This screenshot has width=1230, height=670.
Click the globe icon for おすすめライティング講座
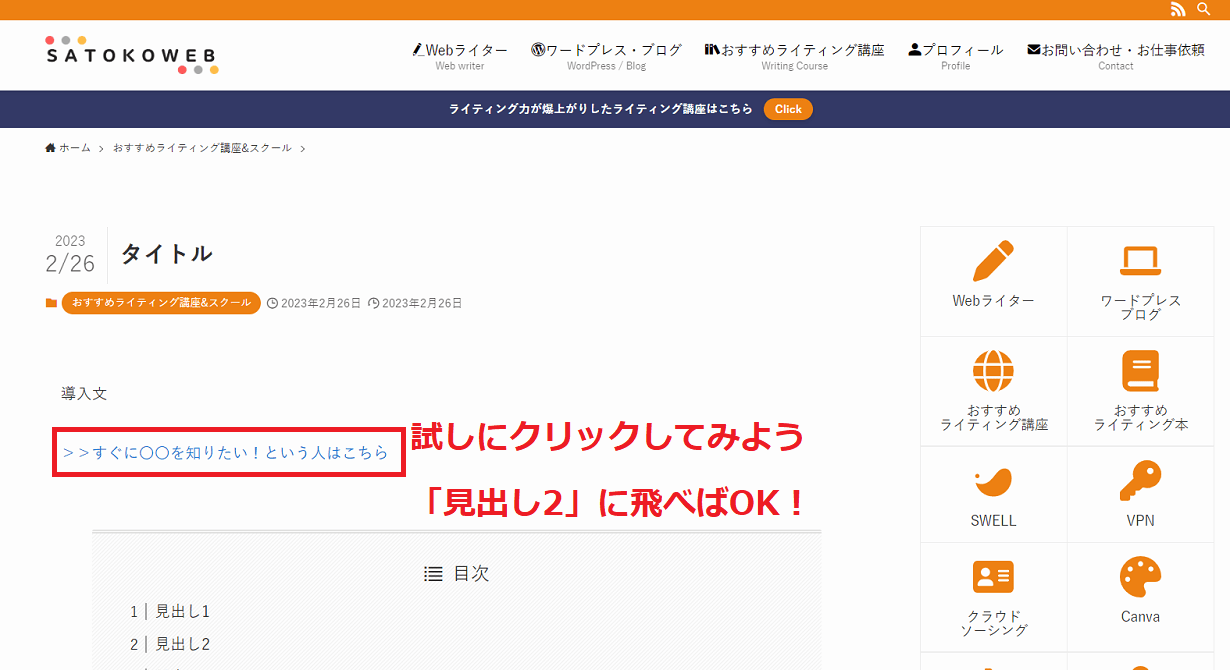point(992,372)
